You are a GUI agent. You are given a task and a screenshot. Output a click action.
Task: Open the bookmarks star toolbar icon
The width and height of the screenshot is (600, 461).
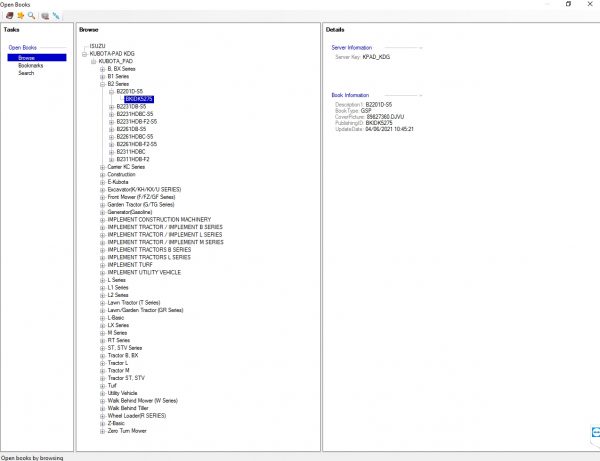[x=21, y=16]
